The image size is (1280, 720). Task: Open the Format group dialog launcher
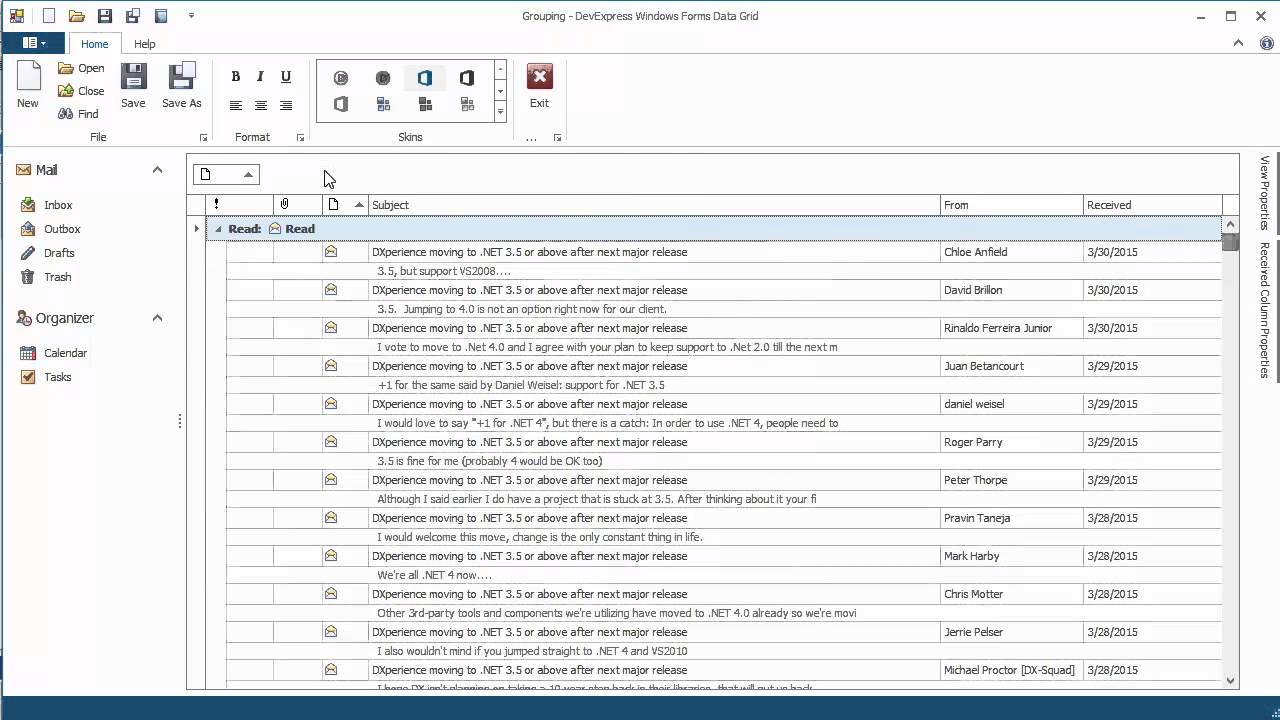point(300,138)
